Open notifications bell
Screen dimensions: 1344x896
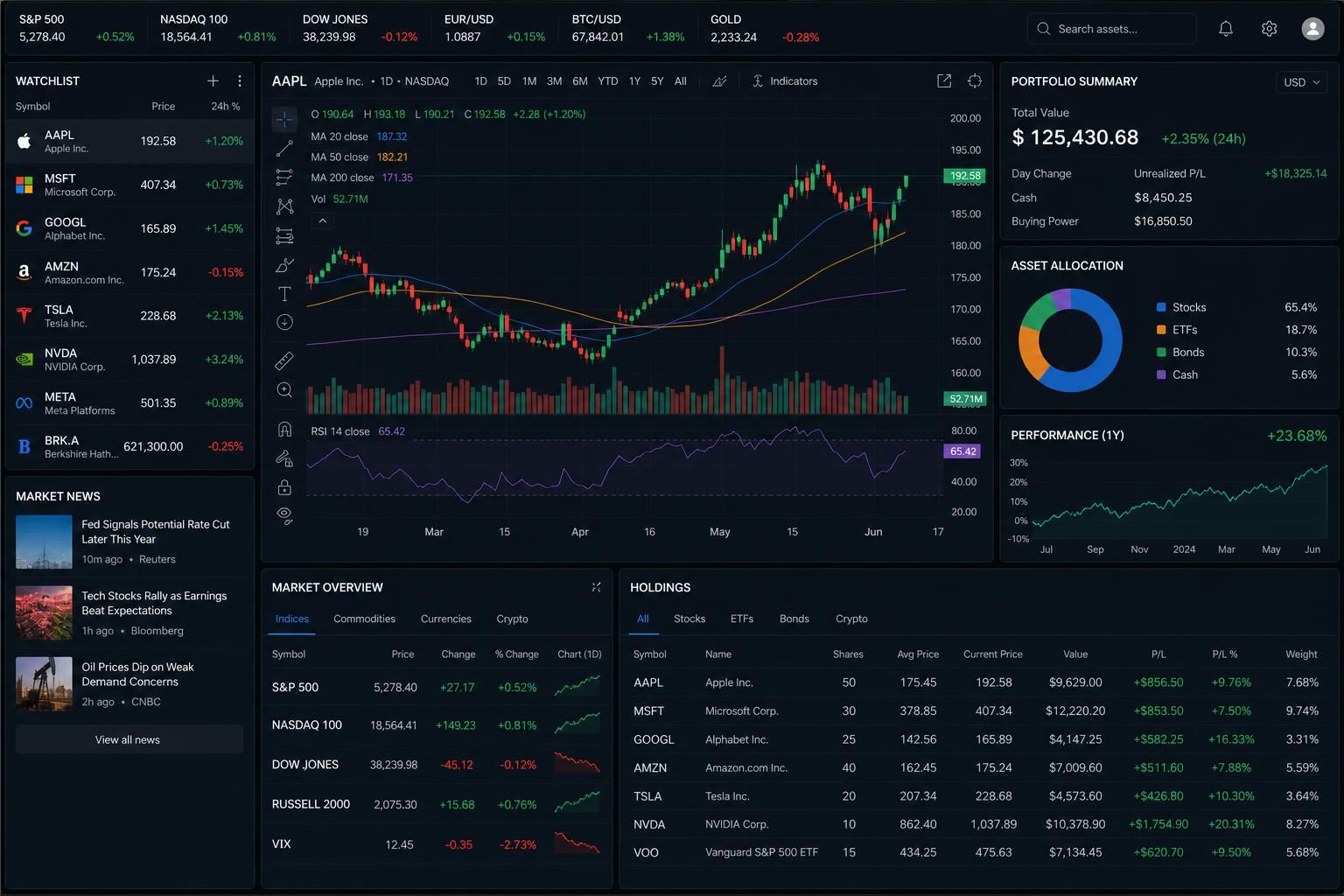pos(1226,29)
